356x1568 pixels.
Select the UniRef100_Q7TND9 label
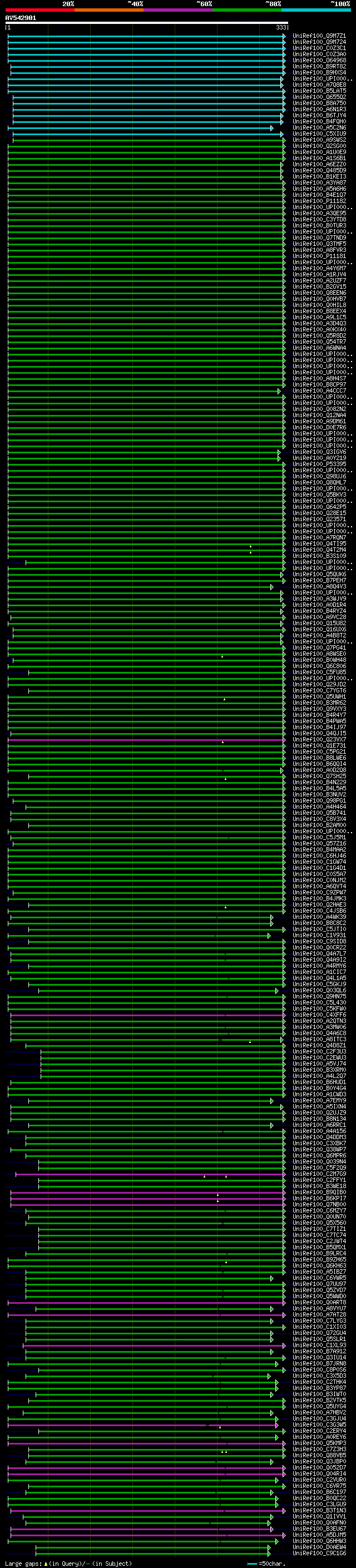click(x=319, y=238)
